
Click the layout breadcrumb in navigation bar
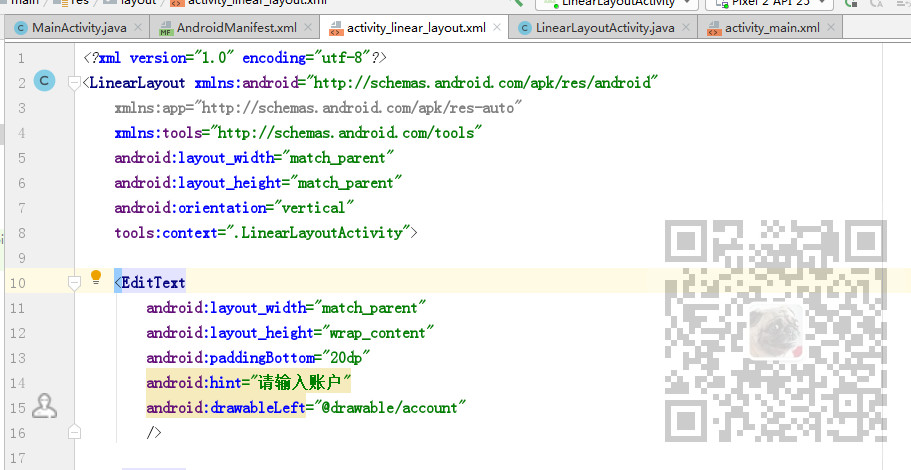pos(139,3)
